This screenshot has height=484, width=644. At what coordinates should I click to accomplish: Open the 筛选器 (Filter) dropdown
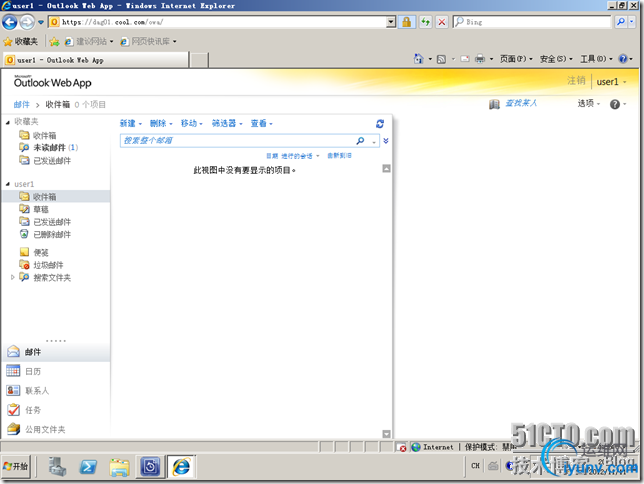pos(227,123)
